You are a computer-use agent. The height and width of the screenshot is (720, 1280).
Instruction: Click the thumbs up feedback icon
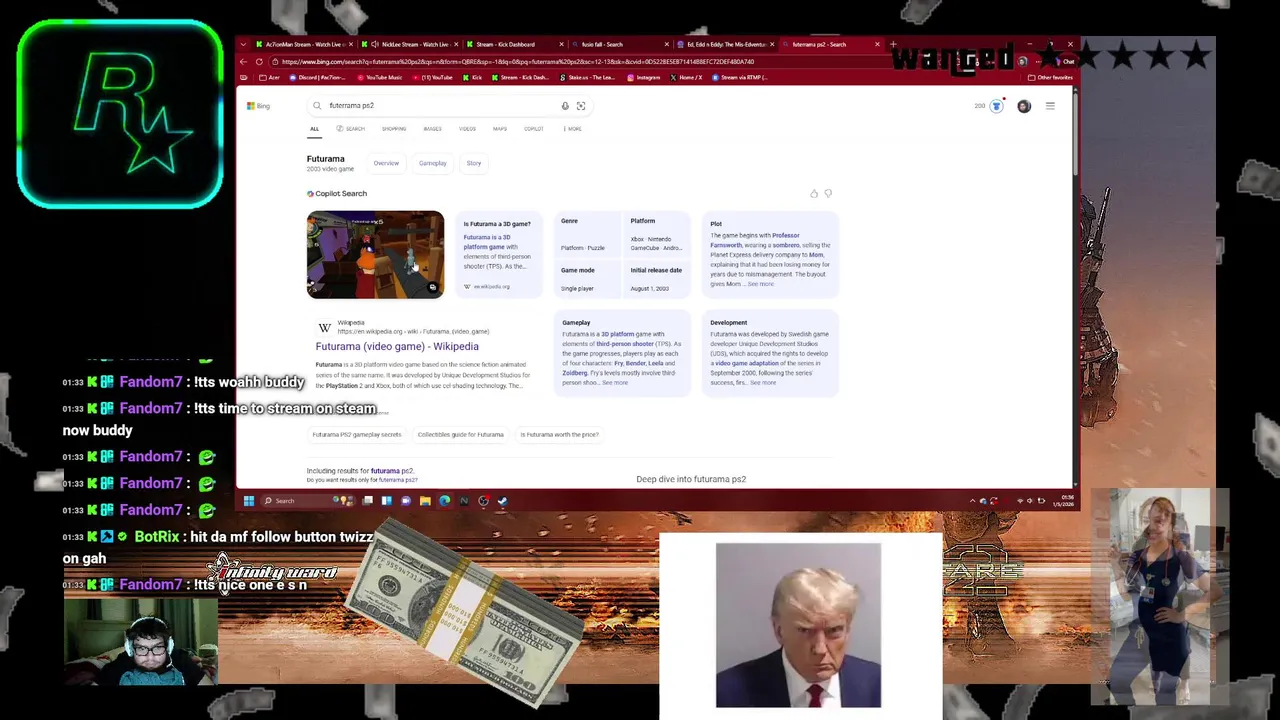tap(814, 194)
